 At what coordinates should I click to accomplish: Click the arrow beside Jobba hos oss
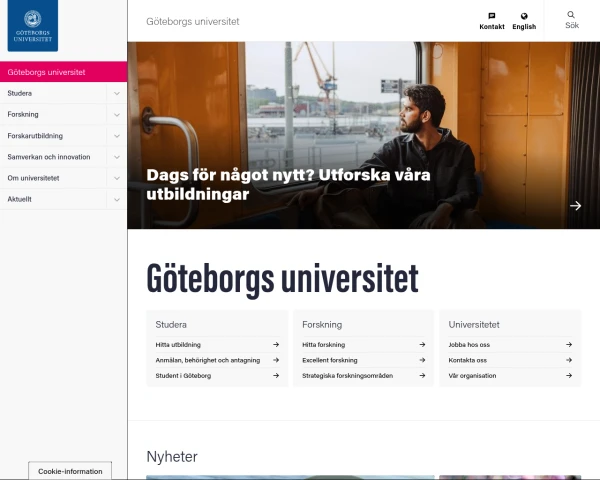[569, 344]
